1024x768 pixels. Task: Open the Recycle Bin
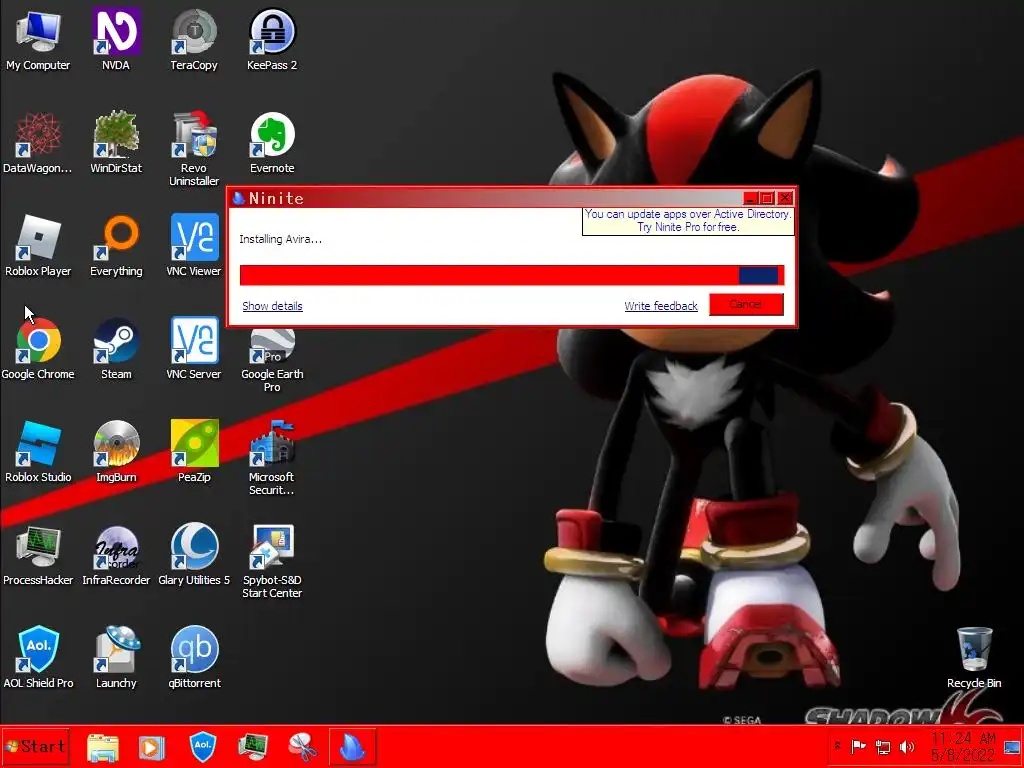click(974, 658)
